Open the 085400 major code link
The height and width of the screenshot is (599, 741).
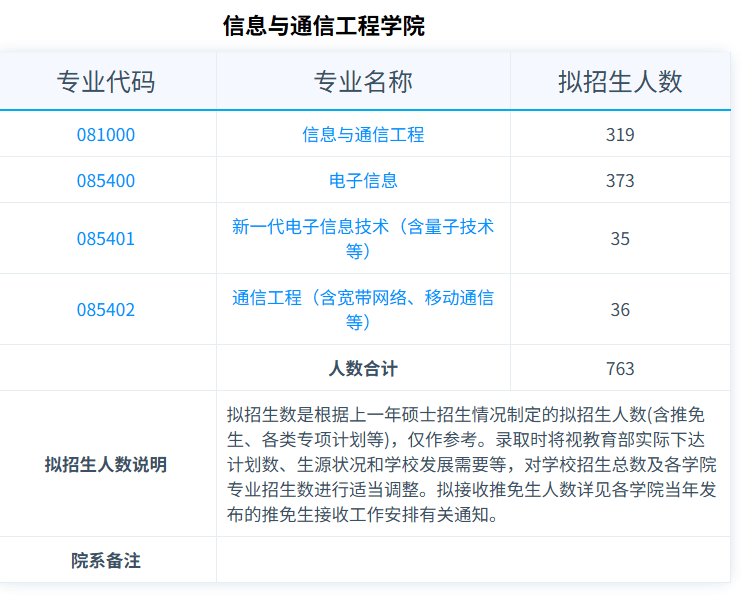(106, 181)
